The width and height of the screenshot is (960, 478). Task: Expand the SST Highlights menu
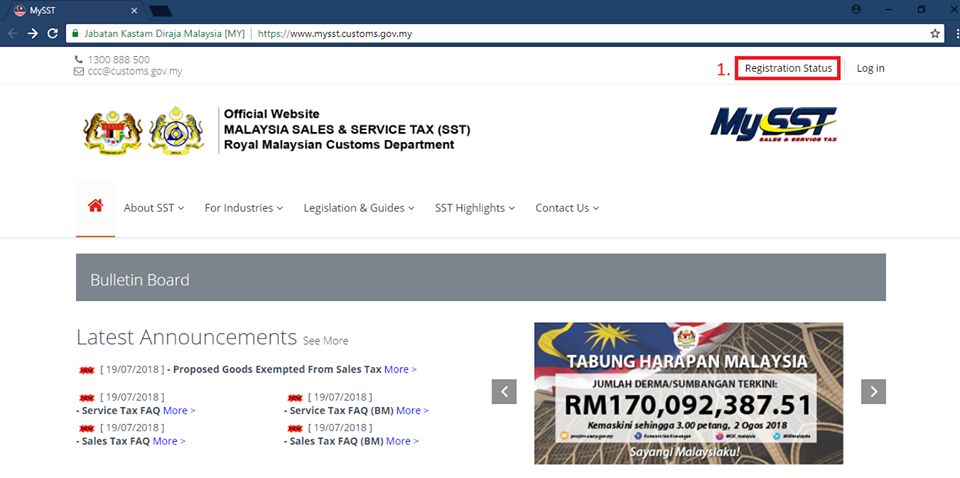[474, 208]
